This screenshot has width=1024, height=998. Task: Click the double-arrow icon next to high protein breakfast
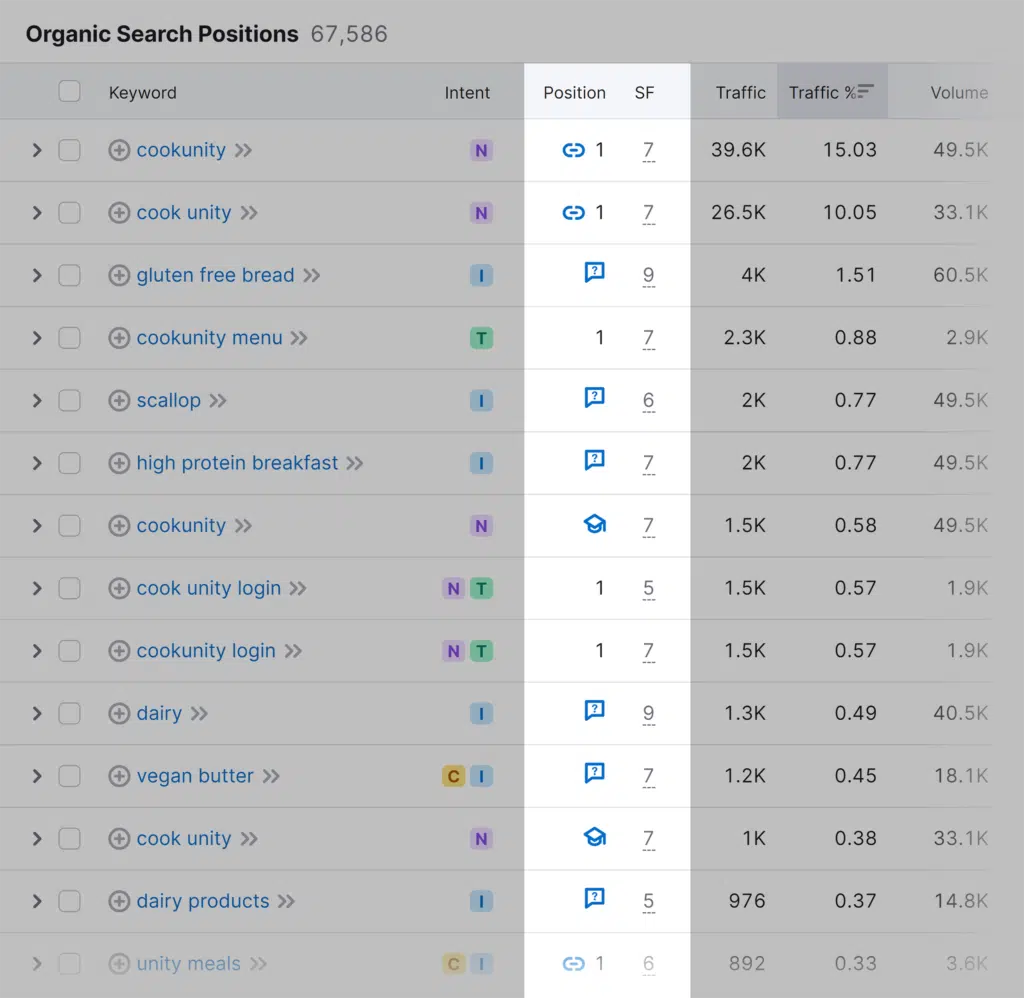(x=354, y=463)
